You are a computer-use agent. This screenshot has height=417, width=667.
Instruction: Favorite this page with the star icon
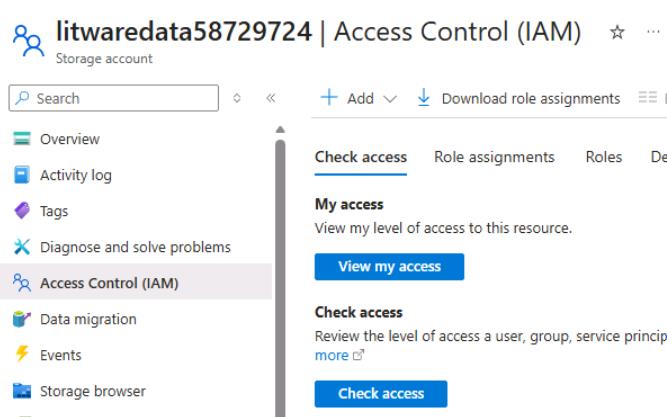click(x=617, y=32)
